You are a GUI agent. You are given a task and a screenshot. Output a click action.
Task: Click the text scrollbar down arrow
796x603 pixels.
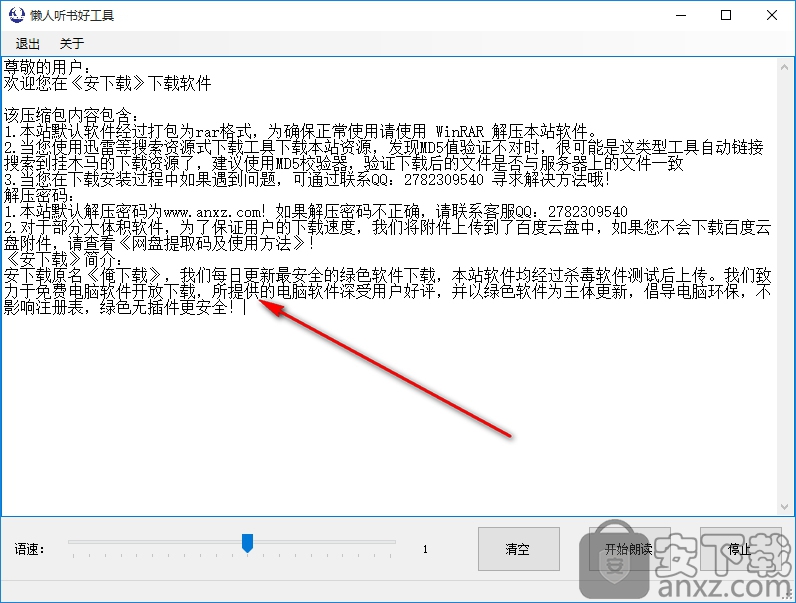pos(785,507)
